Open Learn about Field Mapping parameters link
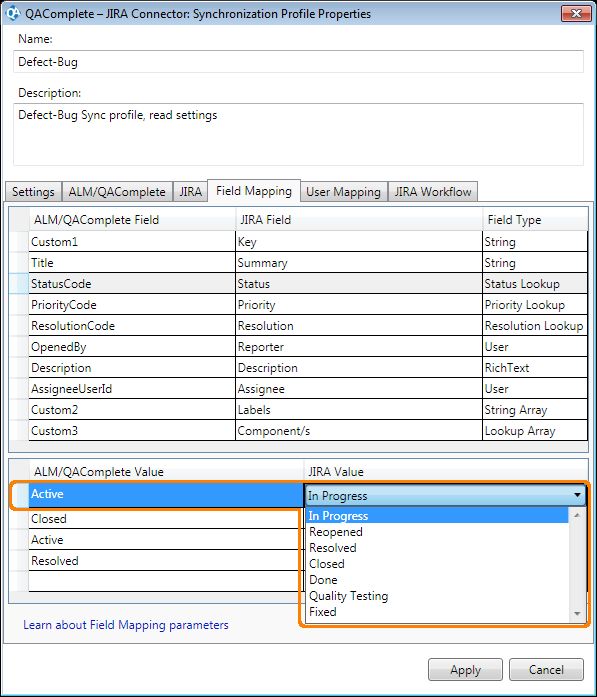Image resolution: width=597 pixels, height=697 pixels. pyautogui.click(x=126, y=625)
